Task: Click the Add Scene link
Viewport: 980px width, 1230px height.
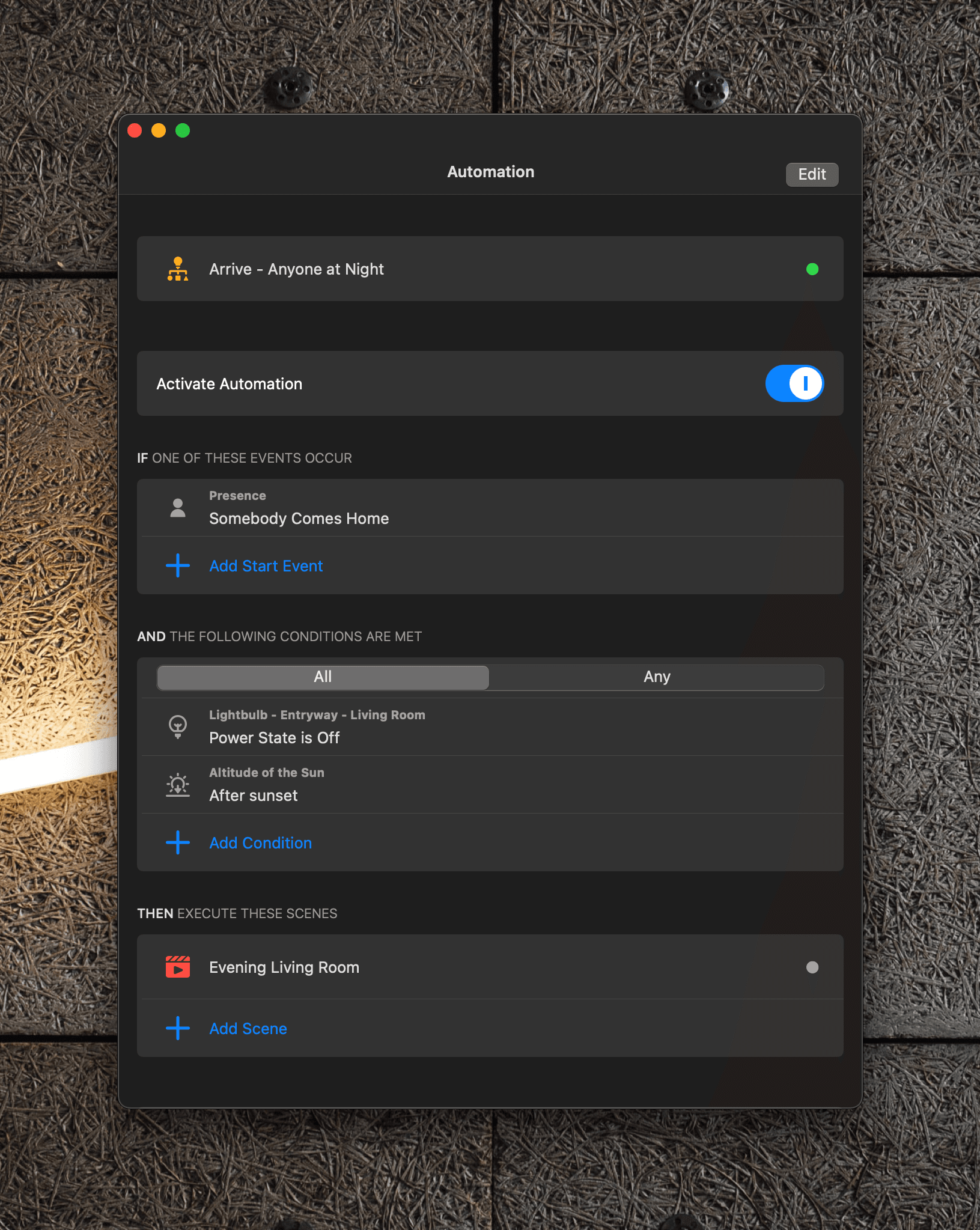Action: click(248, 1028)
